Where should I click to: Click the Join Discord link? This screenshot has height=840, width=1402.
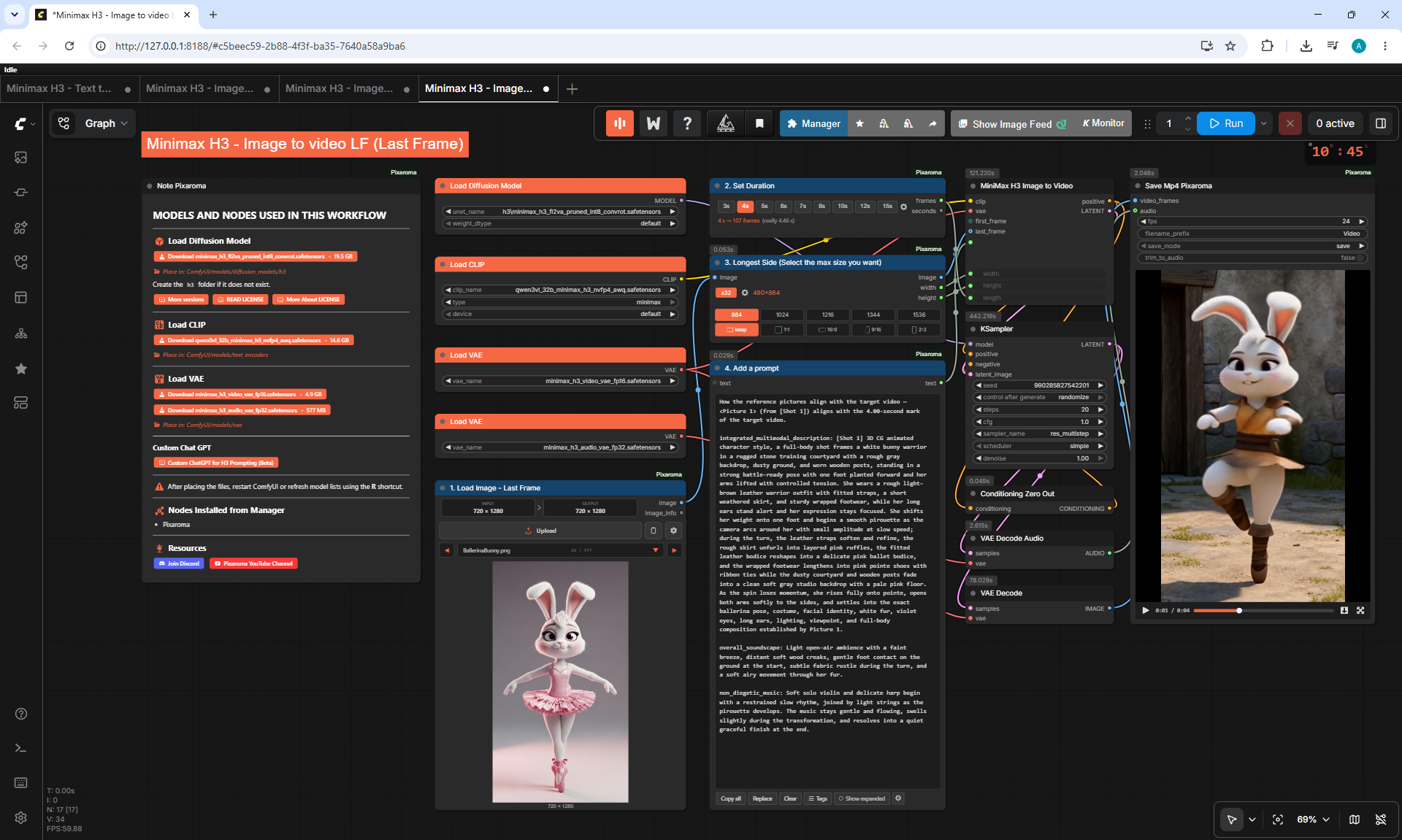coord(178,563)
